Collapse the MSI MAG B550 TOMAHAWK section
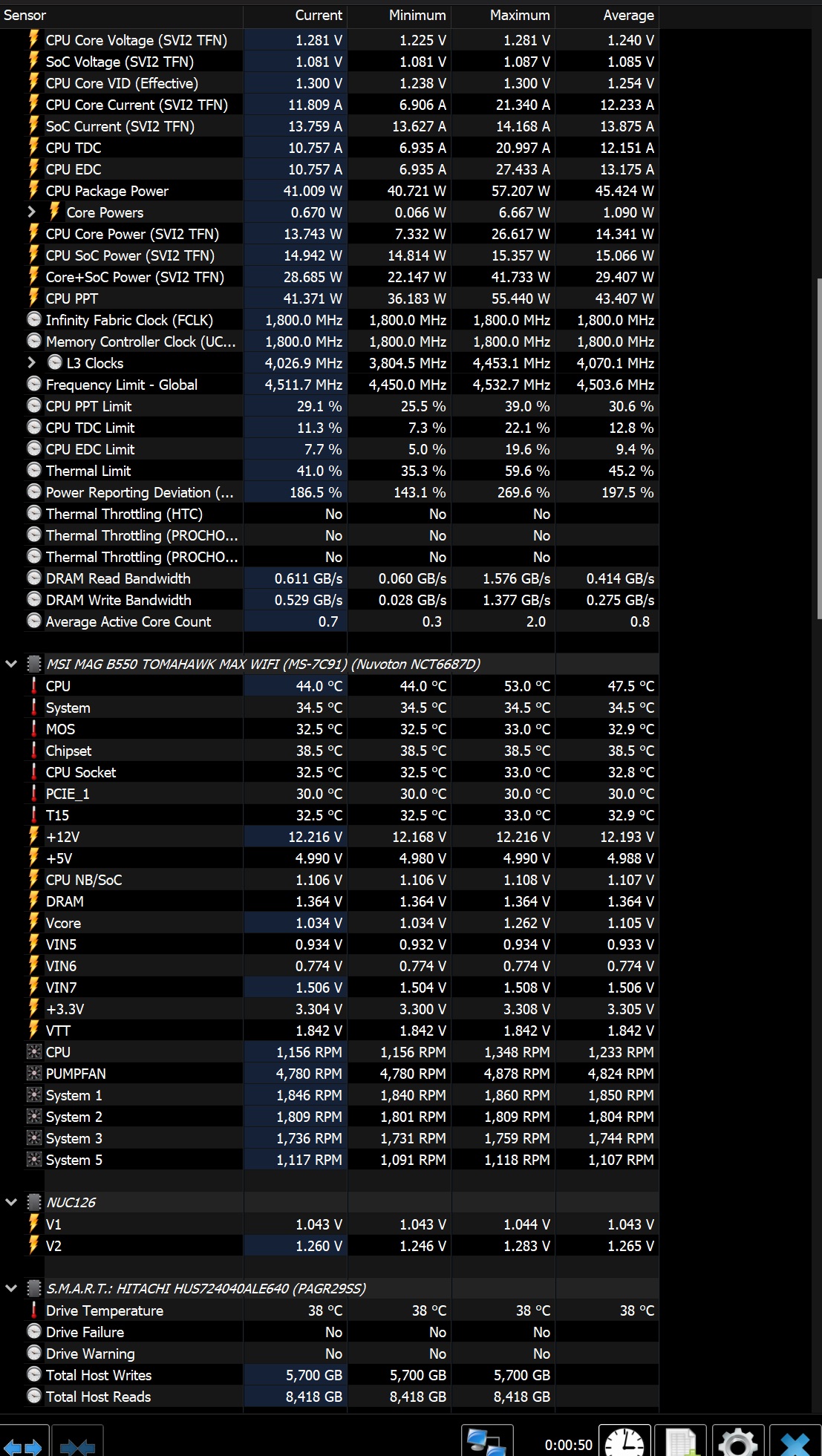Image resolution: width=822 pixels, height=1456 pixels. point(11,664)
